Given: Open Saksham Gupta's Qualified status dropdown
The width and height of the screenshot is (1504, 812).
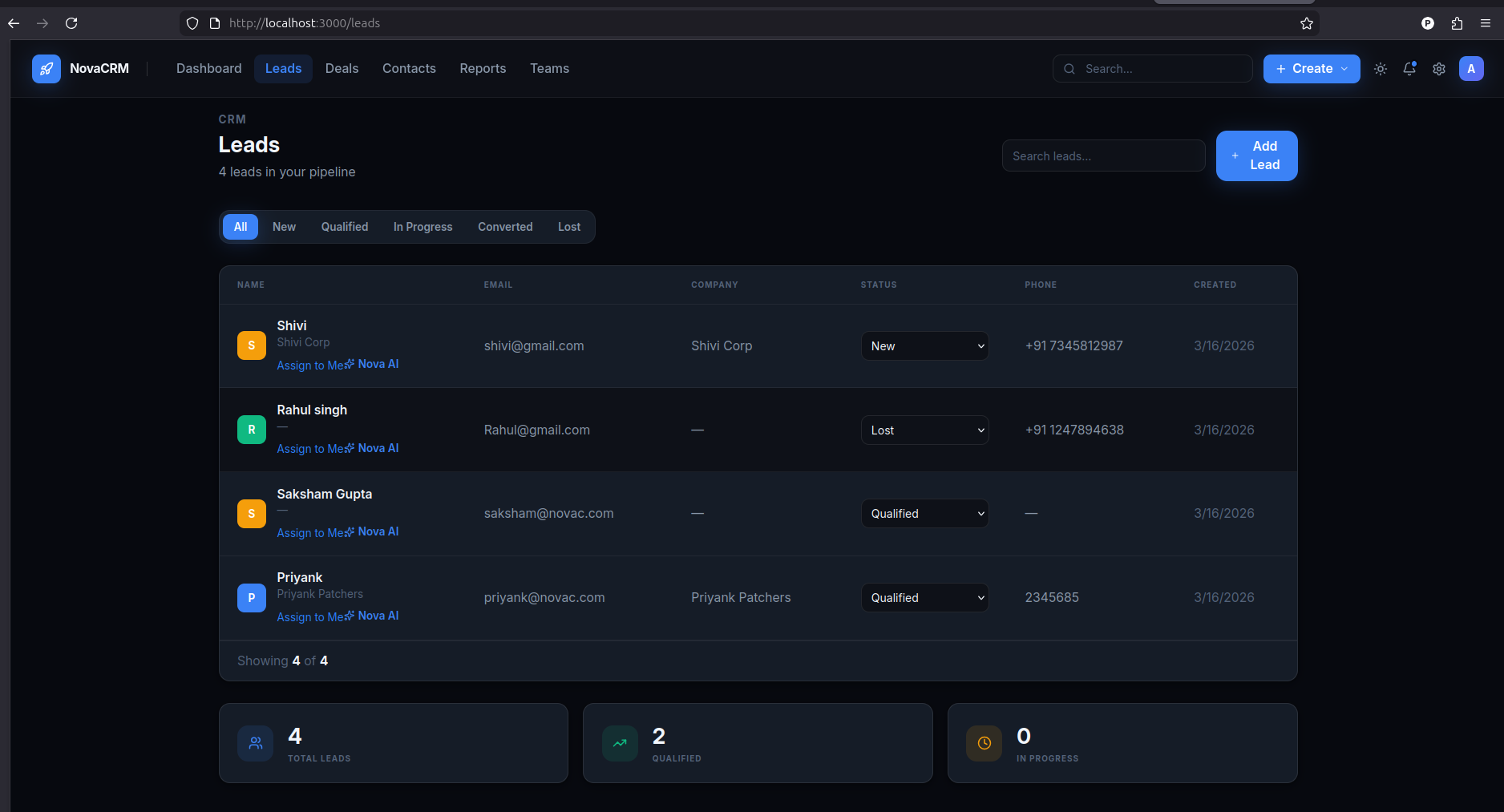Looking at the screenshot, I should coord(925,514).
